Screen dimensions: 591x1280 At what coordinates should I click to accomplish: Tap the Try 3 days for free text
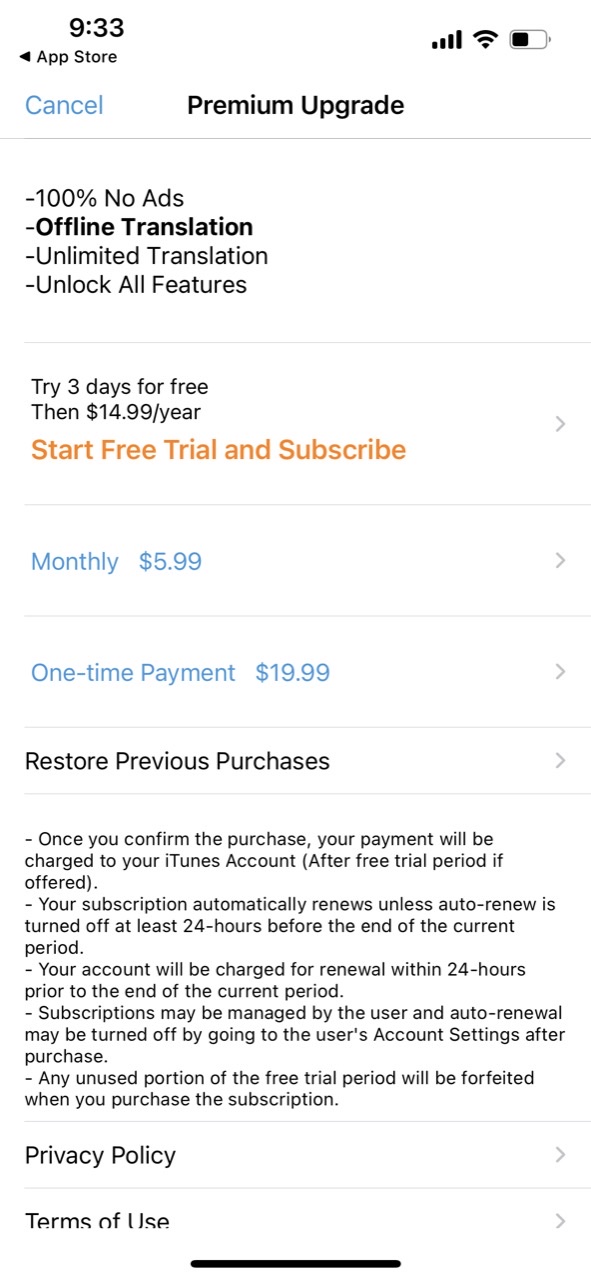point(120,387)
